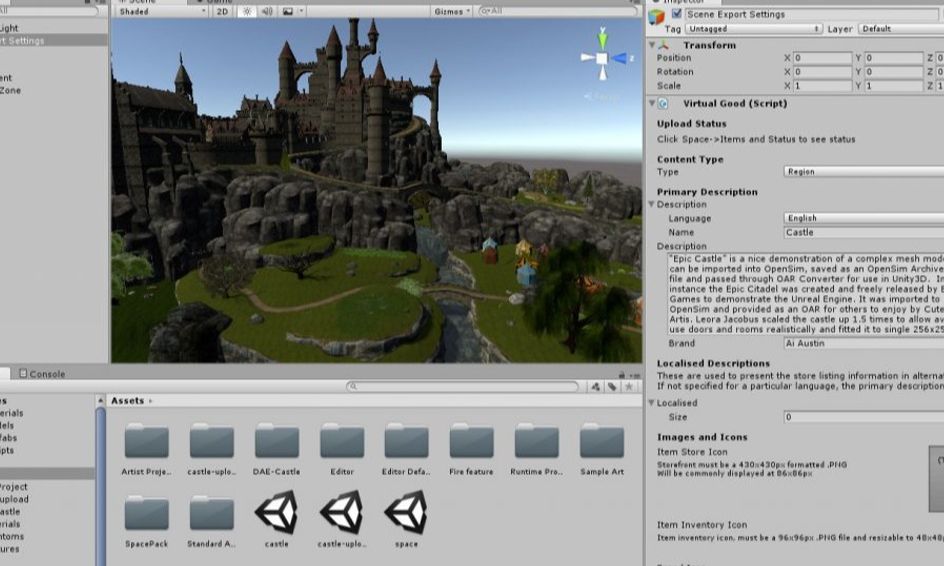Select the Editor folder

point(341,449)
